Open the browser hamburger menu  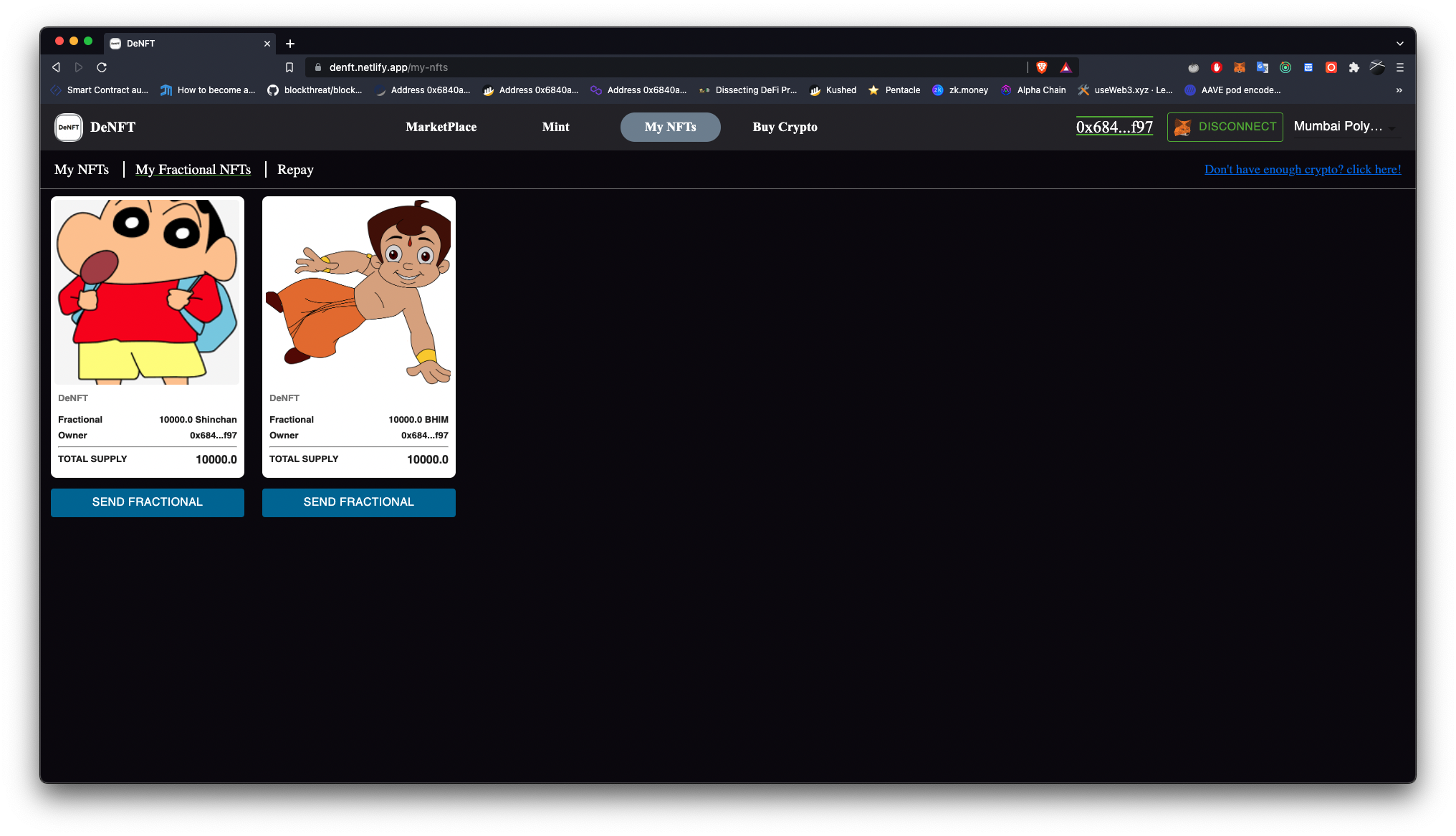coord(1400,67)
